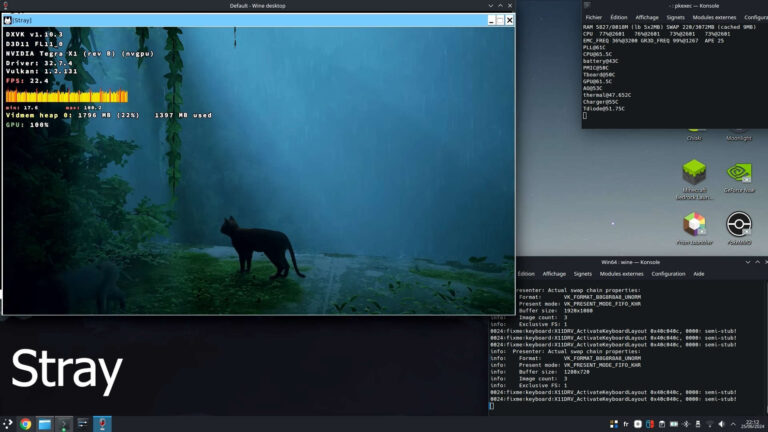
Task: Open Affichage menu in pkexec Konsole
Action: [x=647, y=17]
